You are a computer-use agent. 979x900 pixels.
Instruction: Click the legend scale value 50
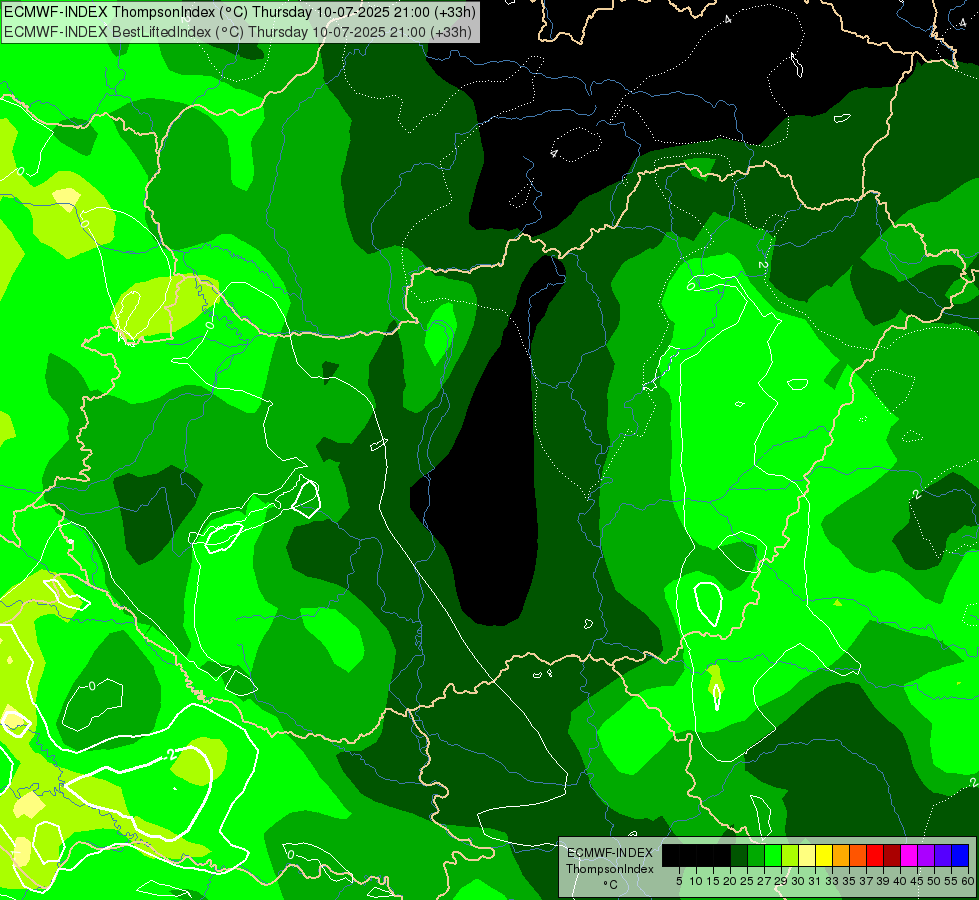(x=933, y=881)
